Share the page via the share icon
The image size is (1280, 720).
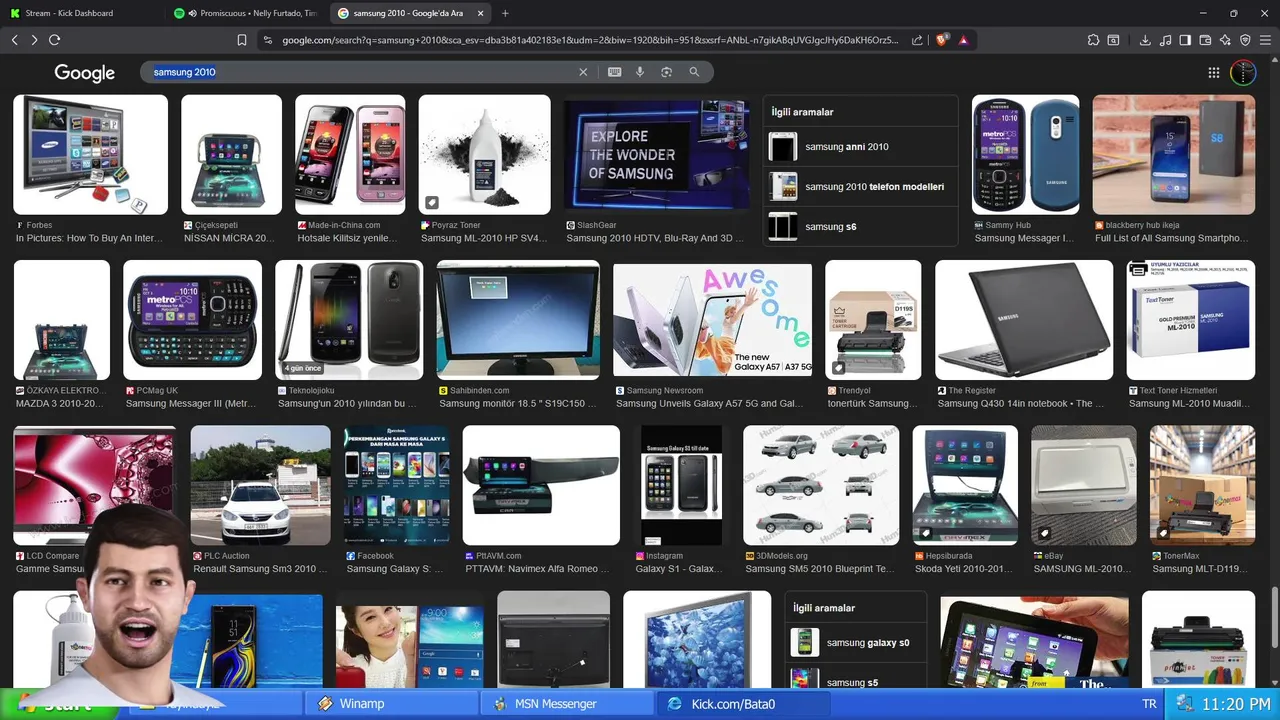pyautogui.click(x=917, y=40)
